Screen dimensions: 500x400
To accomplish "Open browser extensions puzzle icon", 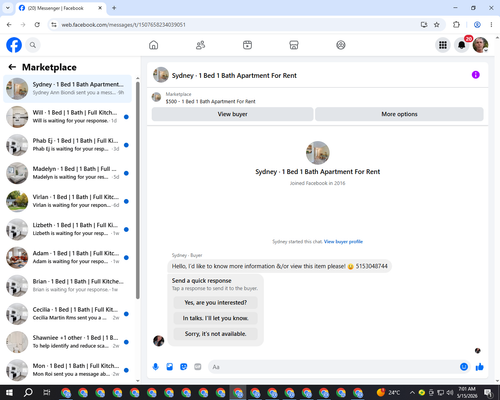I will [456, 25].
